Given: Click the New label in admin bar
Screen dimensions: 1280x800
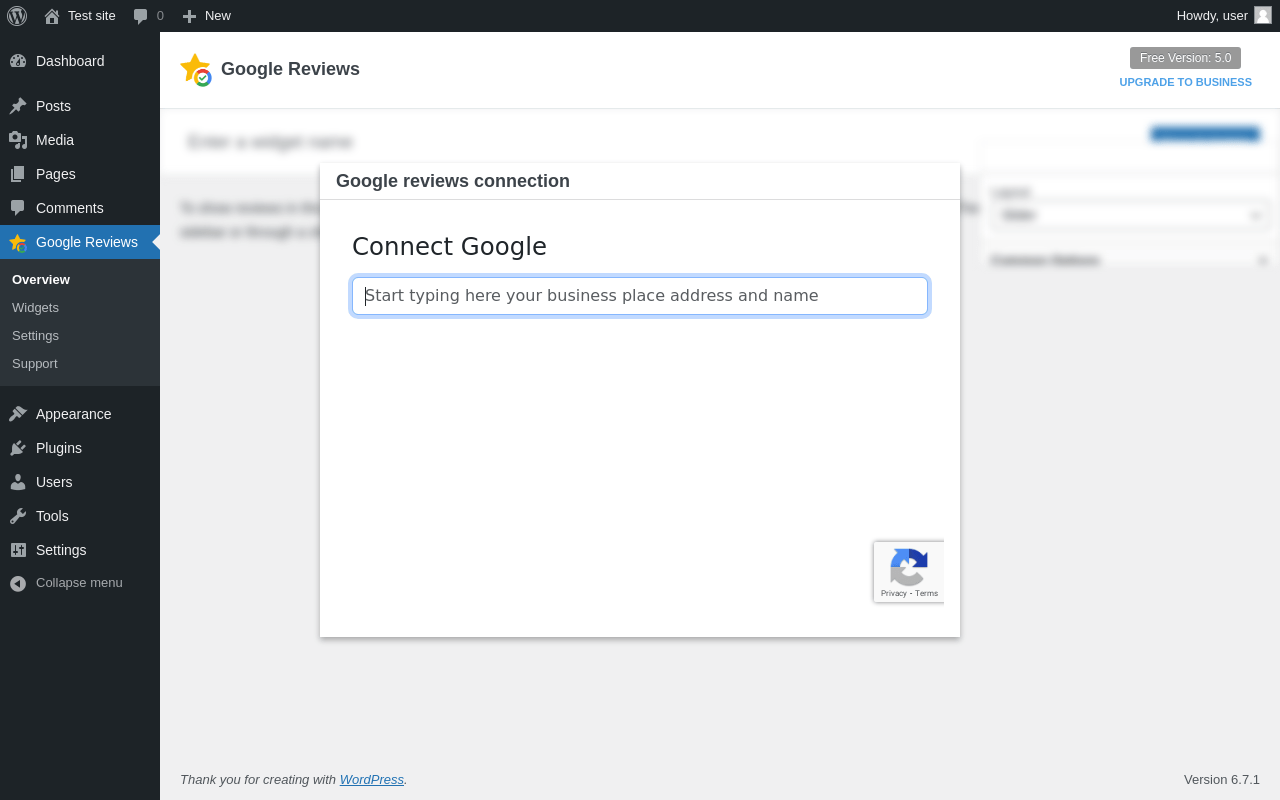Looking at the screenshot, I should [x=218, y=16].
